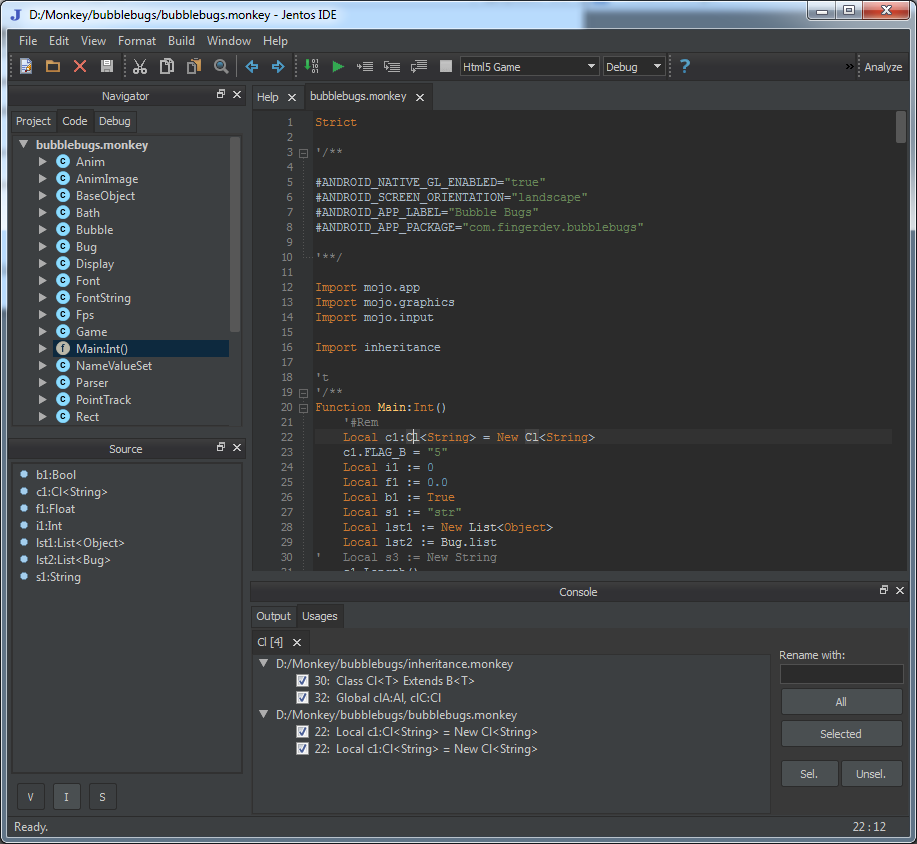
Task: Click the Cut scissors icon
Action: 140,66
